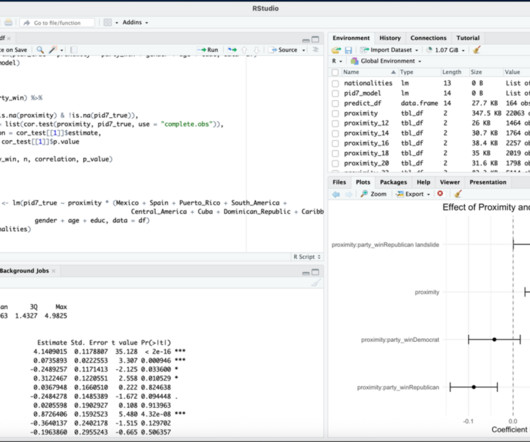The width and height of the screenshot is (530, 442).
Task: Click the find magnifier icon in the editor toolbar
Action: 40,50
